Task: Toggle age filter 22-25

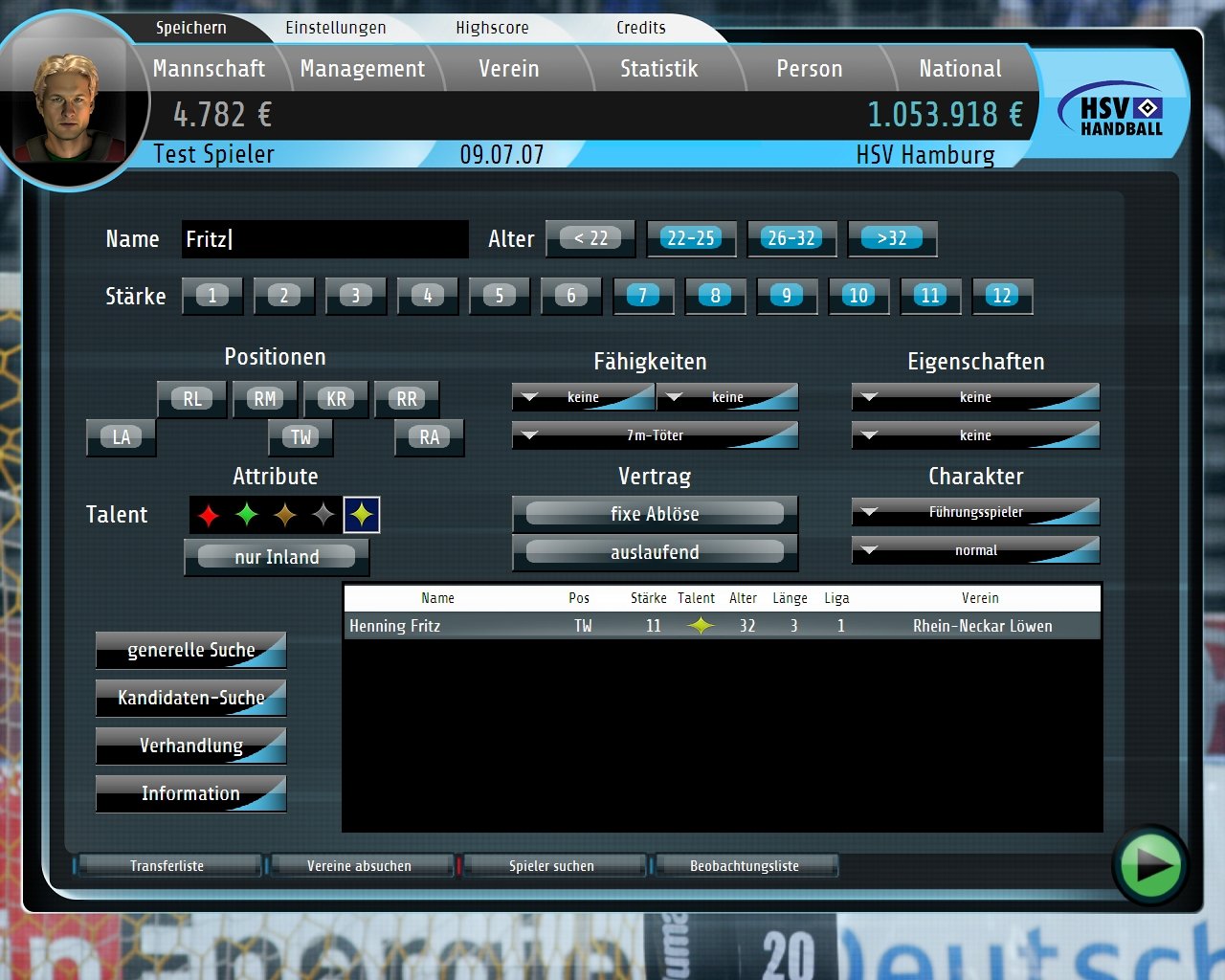Action: click(691, 238)
